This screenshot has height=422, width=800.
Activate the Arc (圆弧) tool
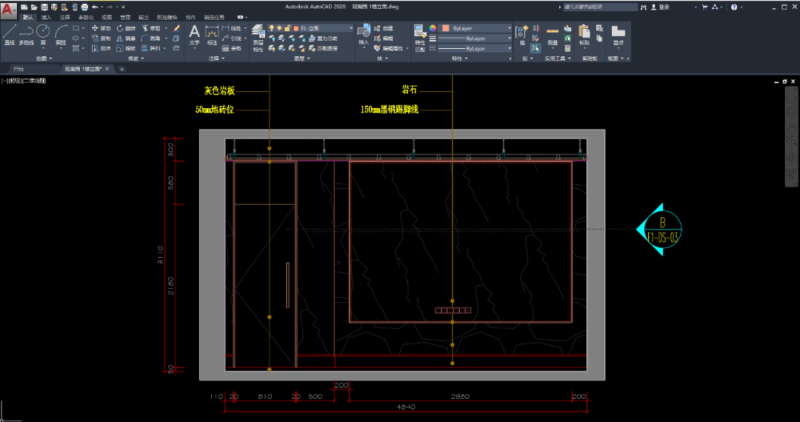(x=61, y=34)
